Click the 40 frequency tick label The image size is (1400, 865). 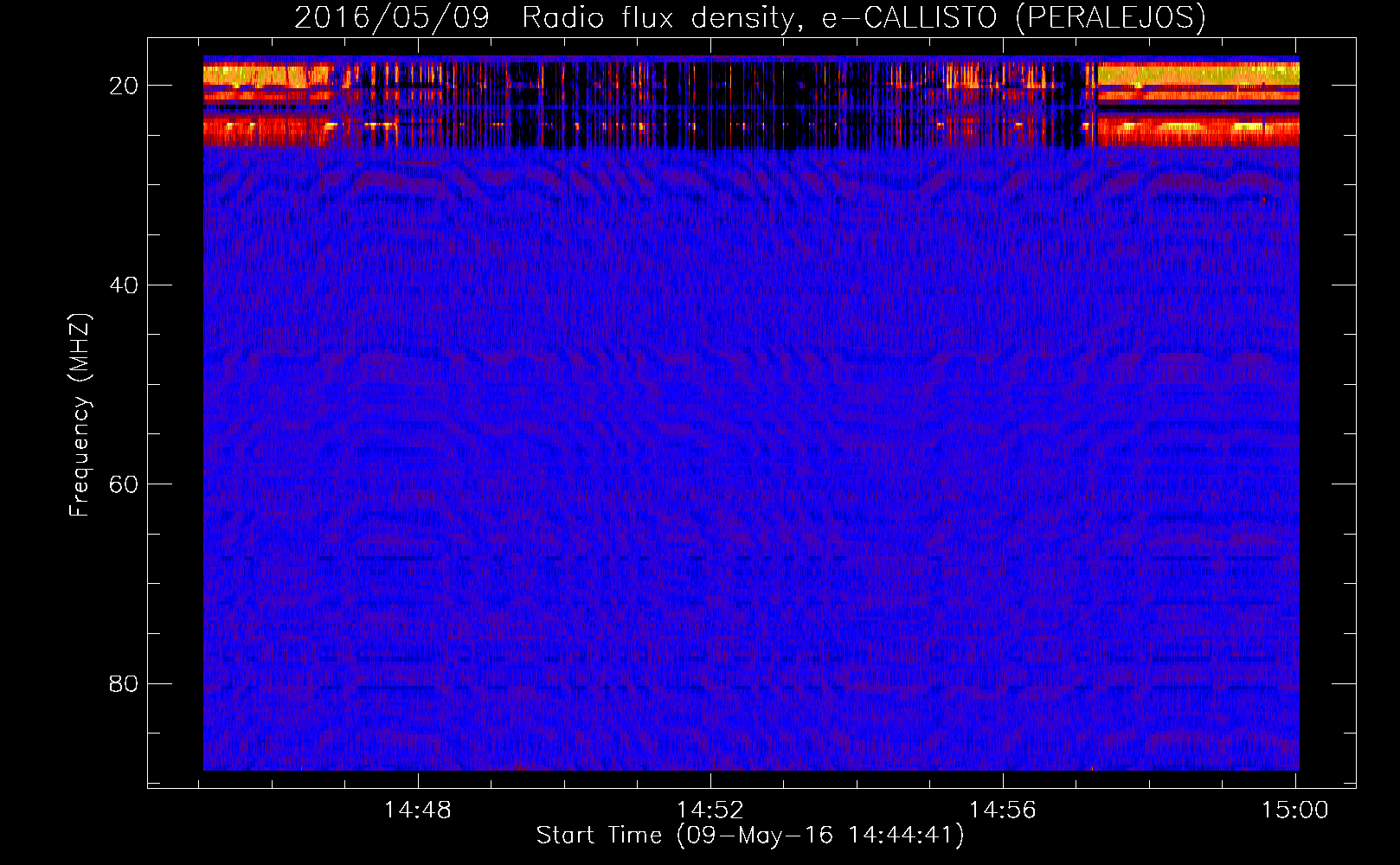click(124, 285)
